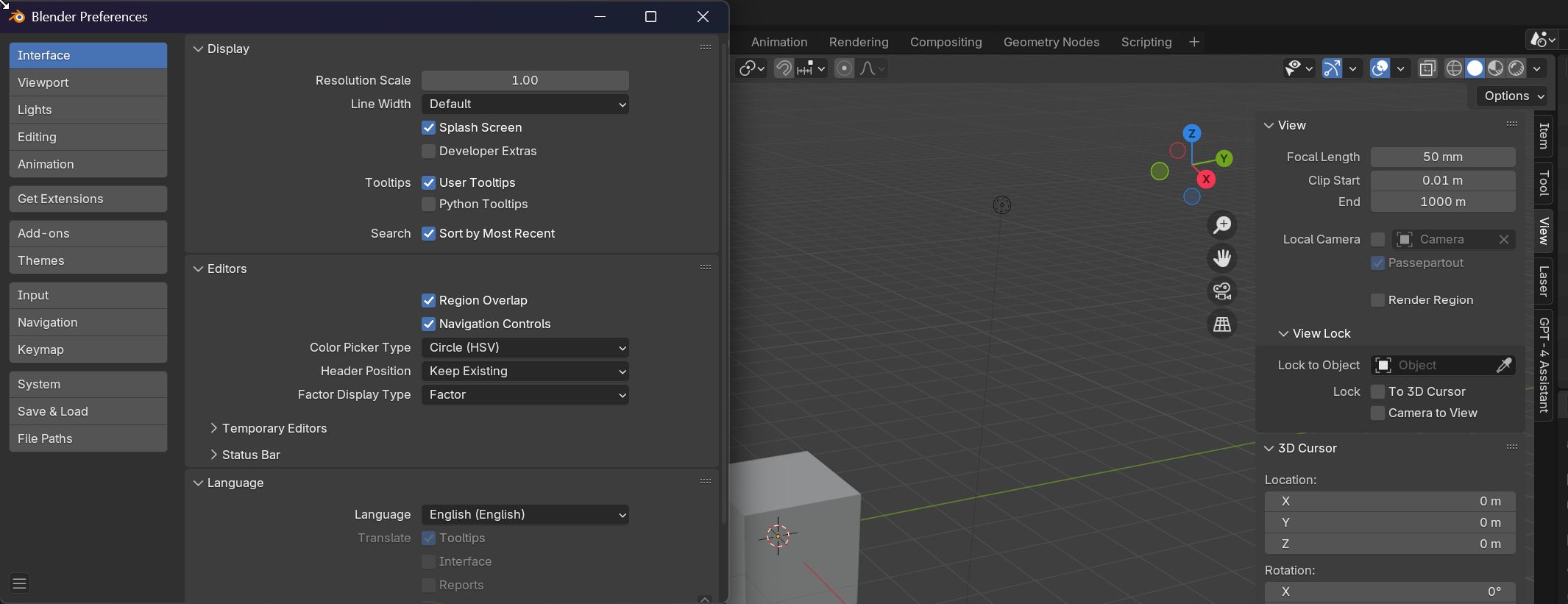The width and height of the screenshot is (1568, 604).
Task: Switch to Material Preview shading
Action: tap(1495, 68)
